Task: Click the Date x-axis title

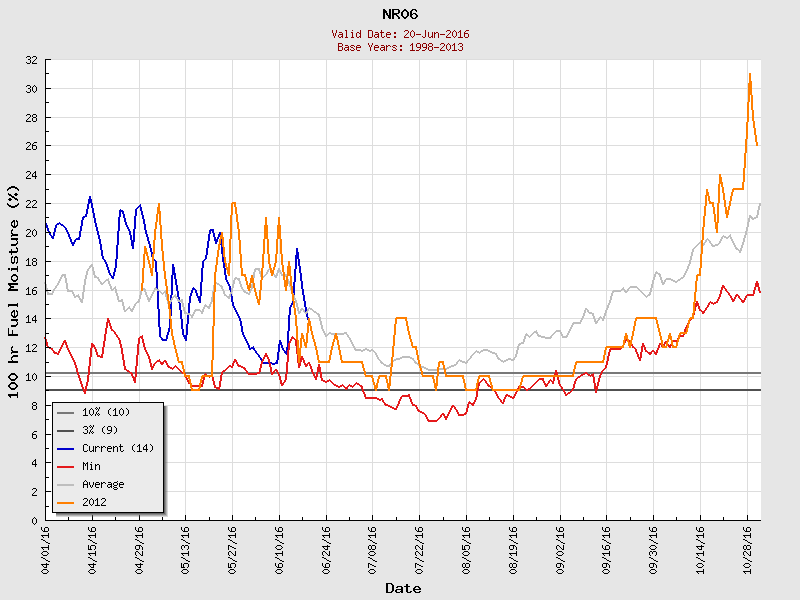Action: point(403,589)
